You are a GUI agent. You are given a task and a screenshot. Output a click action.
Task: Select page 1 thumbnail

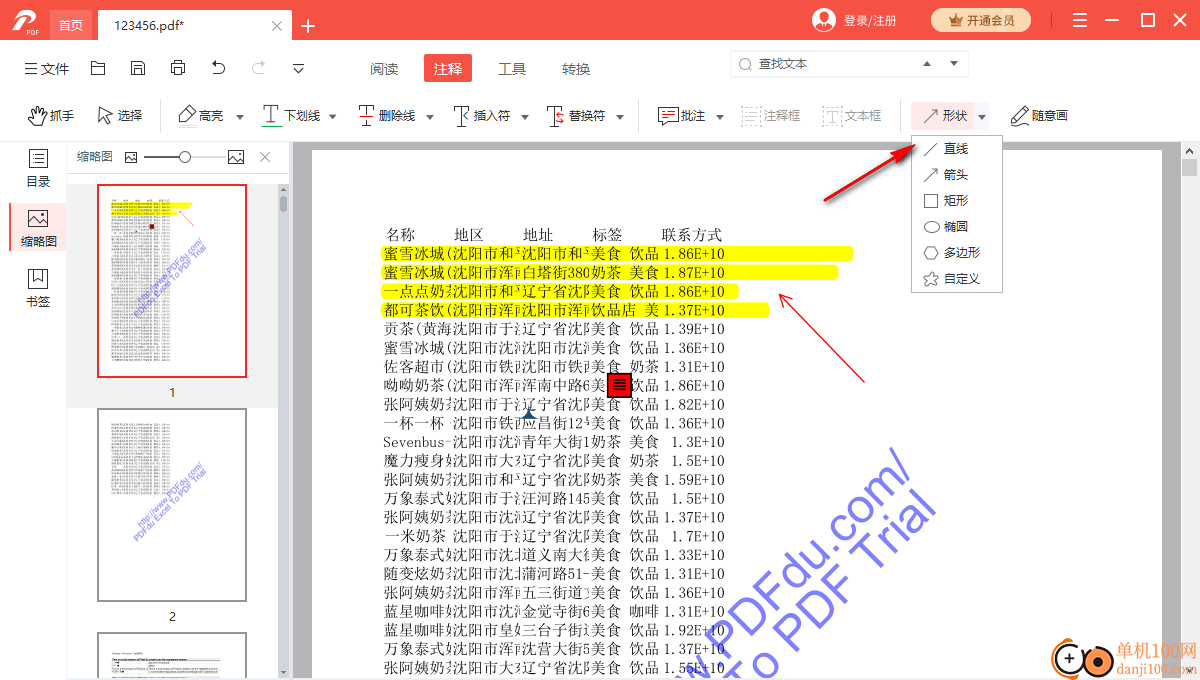[x=172, y=281]
